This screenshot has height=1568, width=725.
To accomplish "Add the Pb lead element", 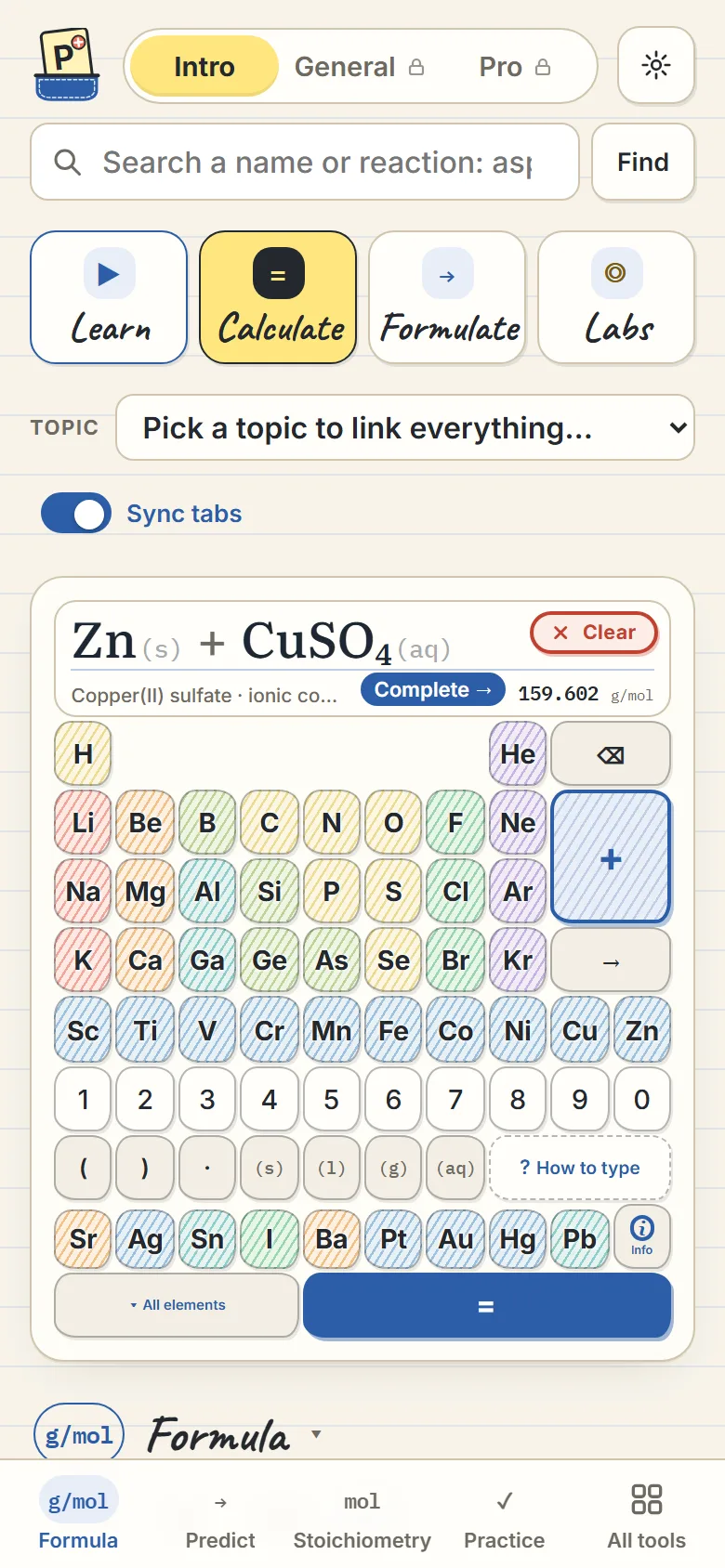I will pyautogui.click(x=580, y=1239).
